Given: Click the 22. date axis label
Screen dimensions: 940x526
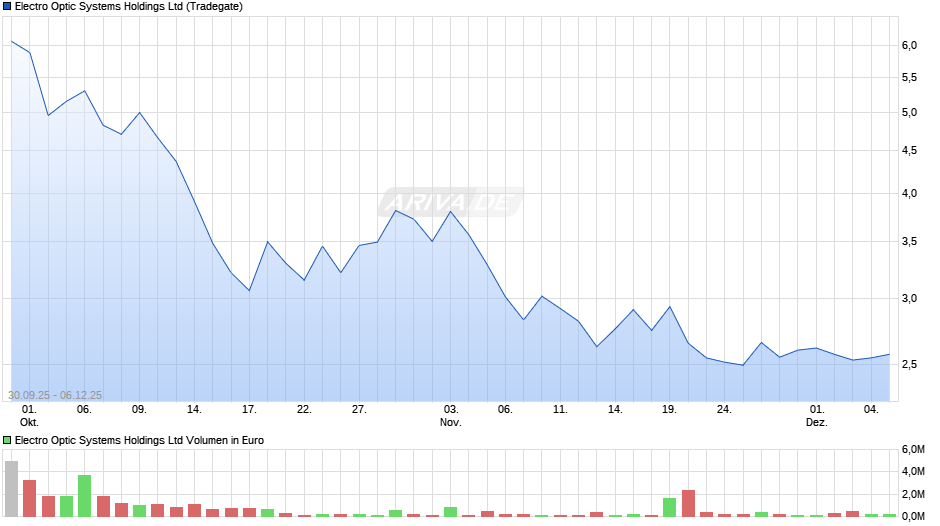Looking at the screenshot, I should point(304,410).
